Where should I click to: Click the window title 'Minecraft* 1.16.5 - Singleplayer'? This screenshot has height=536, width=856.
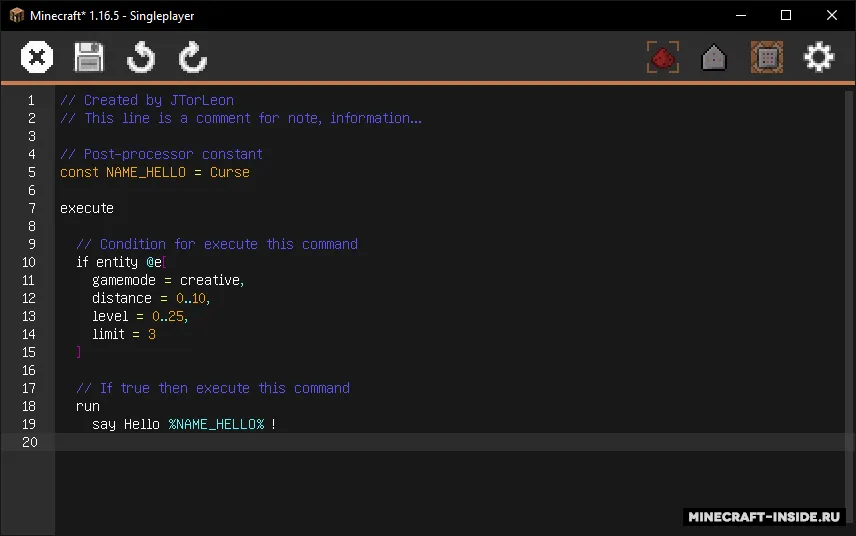point(112,16)
